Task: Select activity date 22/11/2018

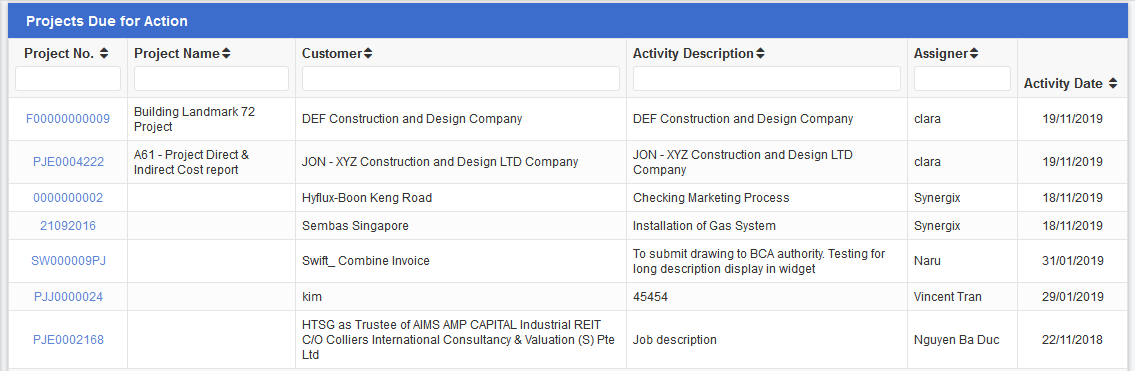Action: (x=1073, y=340)
